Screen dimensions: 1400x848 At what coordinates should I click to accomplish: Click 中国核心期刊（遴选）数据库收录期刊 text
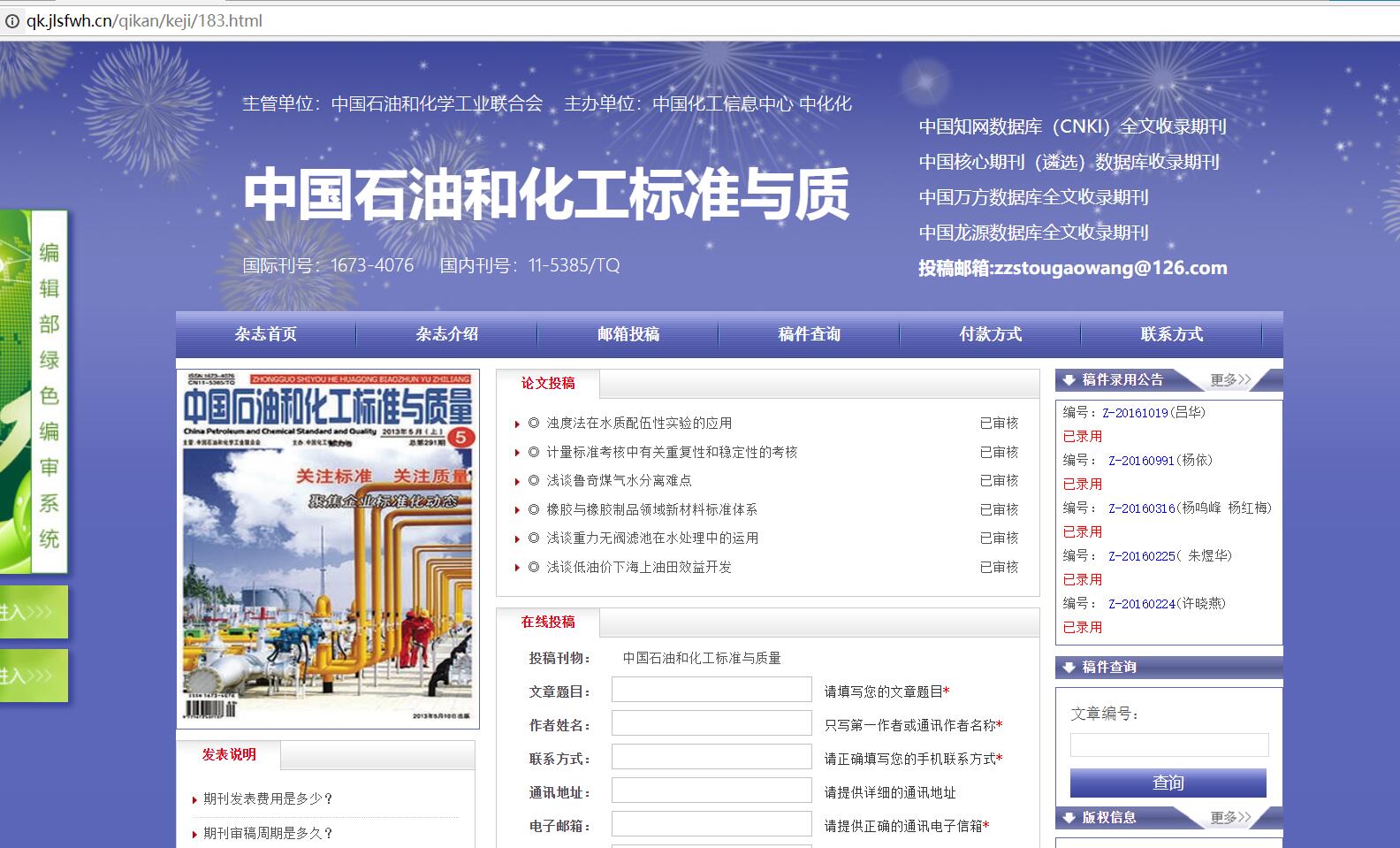tap(1069, 162)
